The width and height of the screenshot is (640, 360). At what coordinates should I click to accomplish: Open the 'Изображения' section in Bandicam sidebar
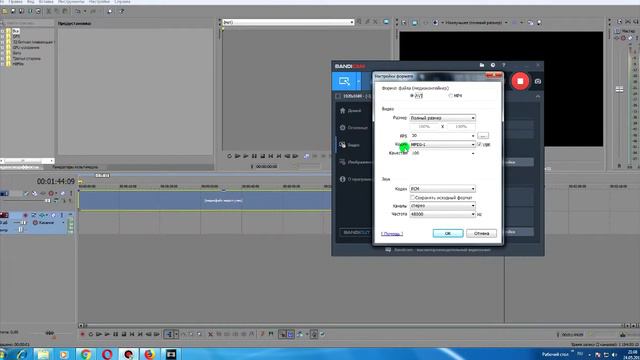pos(355,162)
